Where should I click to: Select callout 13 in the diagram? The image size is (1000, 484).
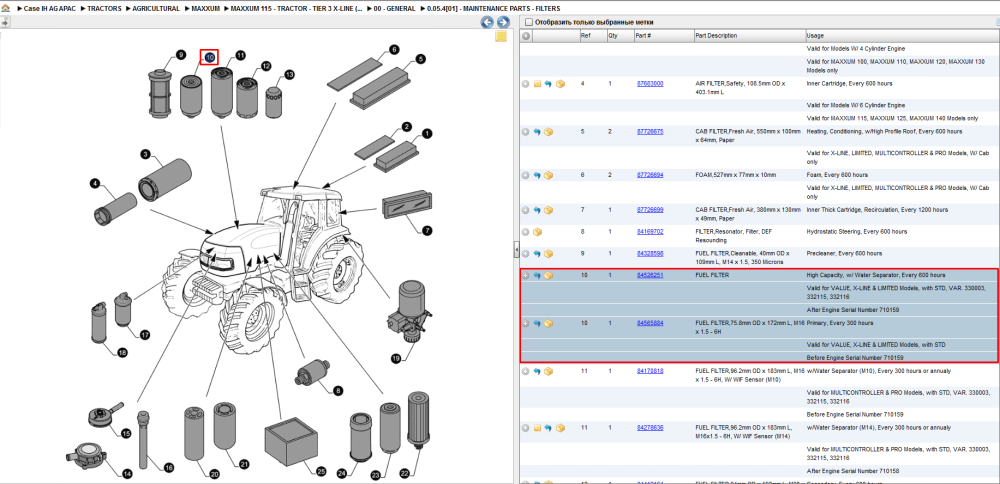coord(290,75)
